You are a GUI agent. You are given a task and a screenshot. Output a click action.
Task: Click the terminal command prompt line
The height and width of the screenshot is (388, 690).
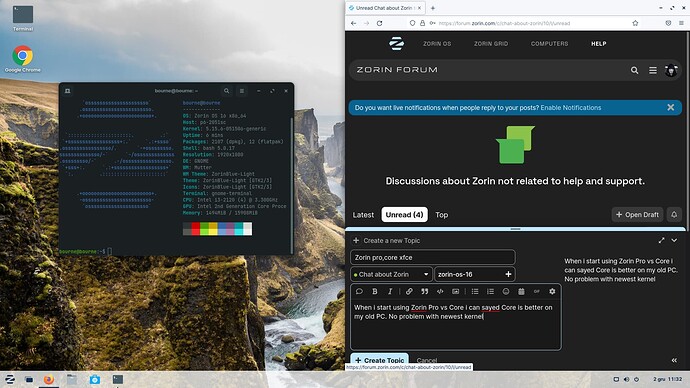click(x=86, y=251)
